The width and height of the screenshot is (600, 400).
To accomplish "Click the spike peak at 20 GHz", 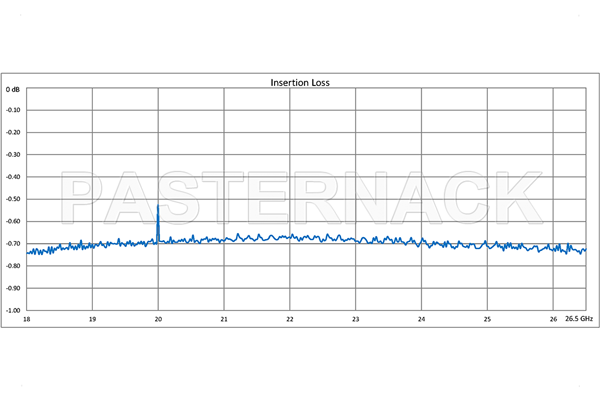I will click(158, 207).
